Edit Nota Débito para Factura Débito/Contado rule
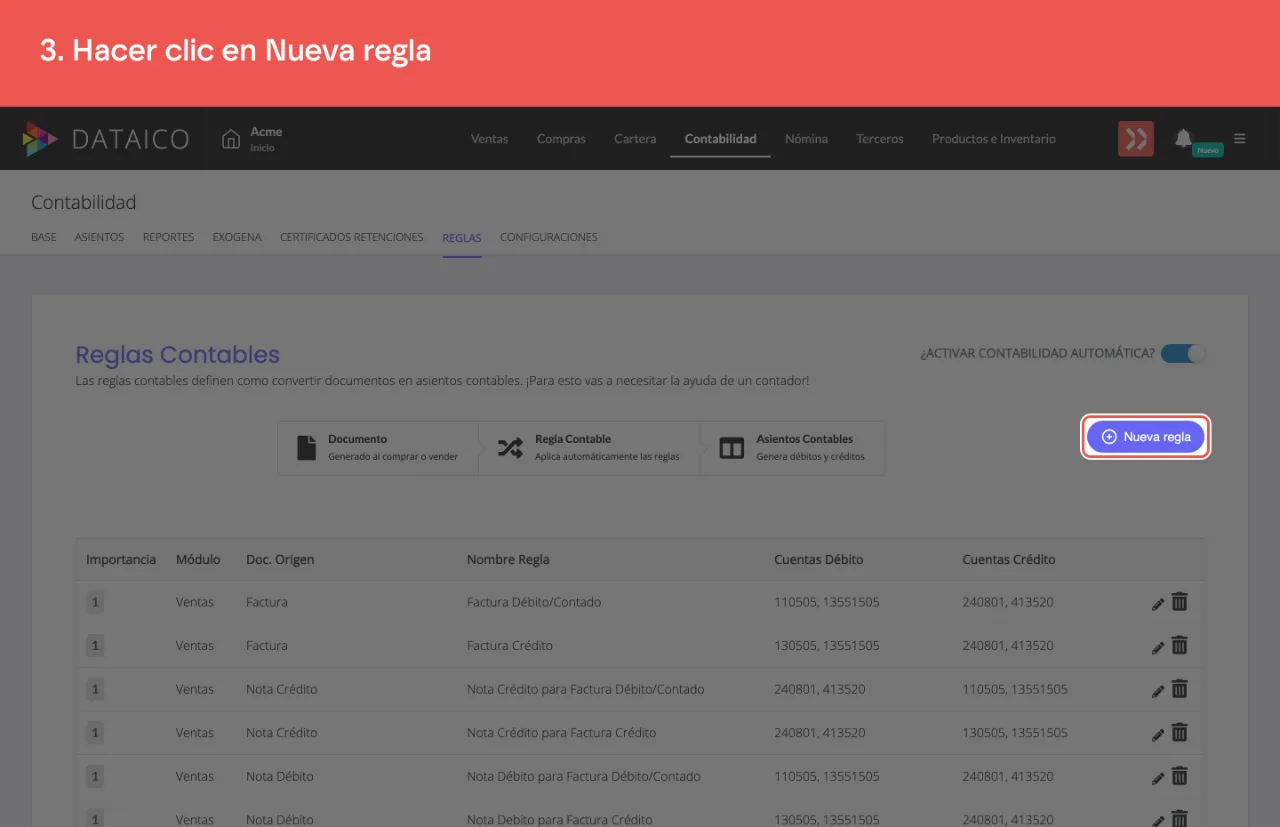1280x827 pixels. 1158,778
